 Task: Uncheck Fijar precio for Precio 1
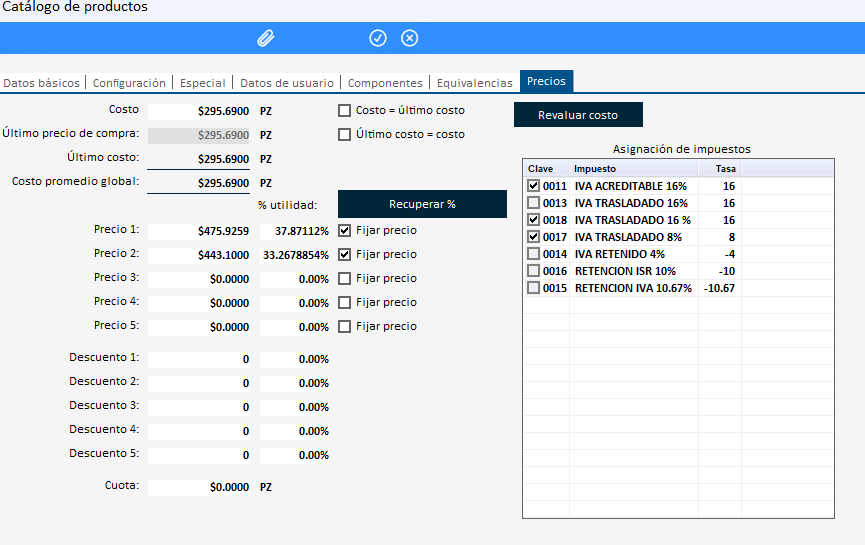pos(345,230)
